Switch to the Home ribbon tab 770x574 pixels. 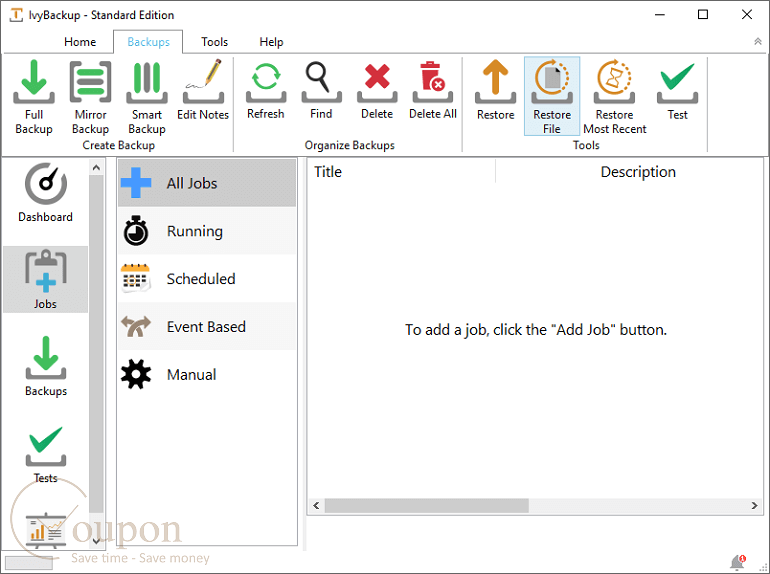pos(80,42)
